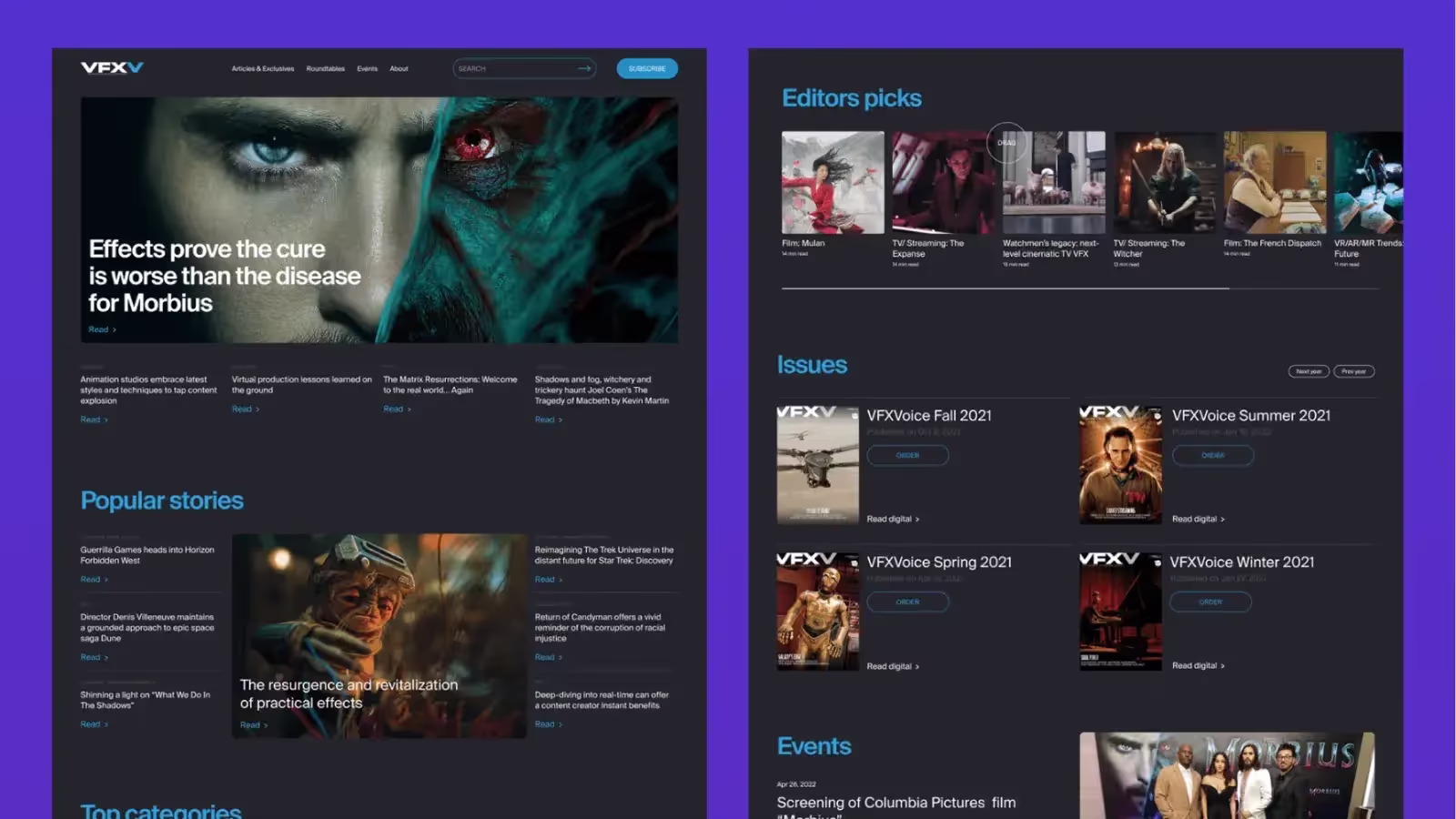1456x819 pixels.
Task: Focus the SEARCH input field
Action: click(x=514, y=69)
